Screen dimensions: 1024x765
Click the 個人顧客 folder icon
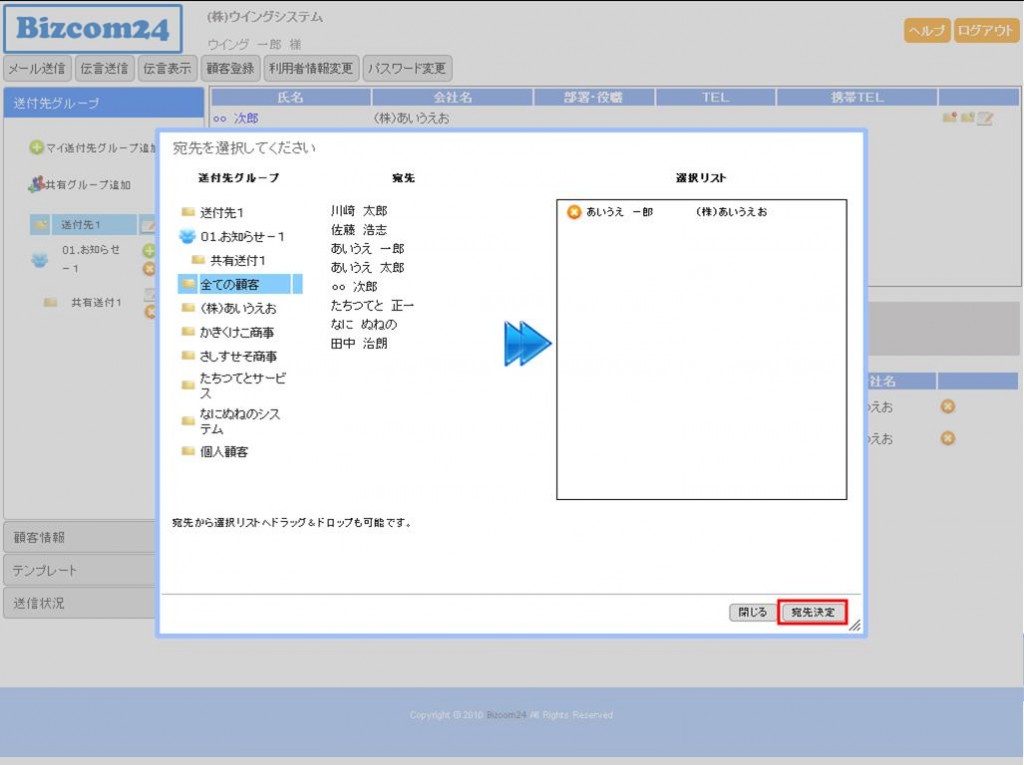[x=188, y=452]
